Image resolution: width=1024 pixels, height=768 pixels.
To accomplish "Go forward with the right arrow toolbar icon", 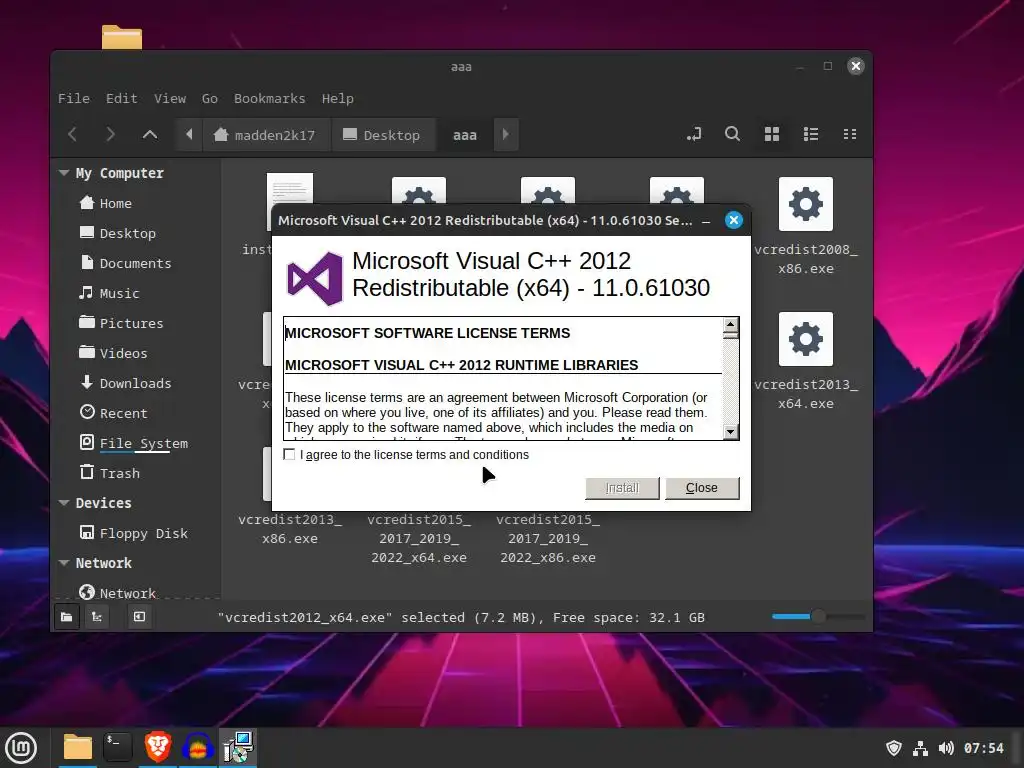I will pos(110,135).
